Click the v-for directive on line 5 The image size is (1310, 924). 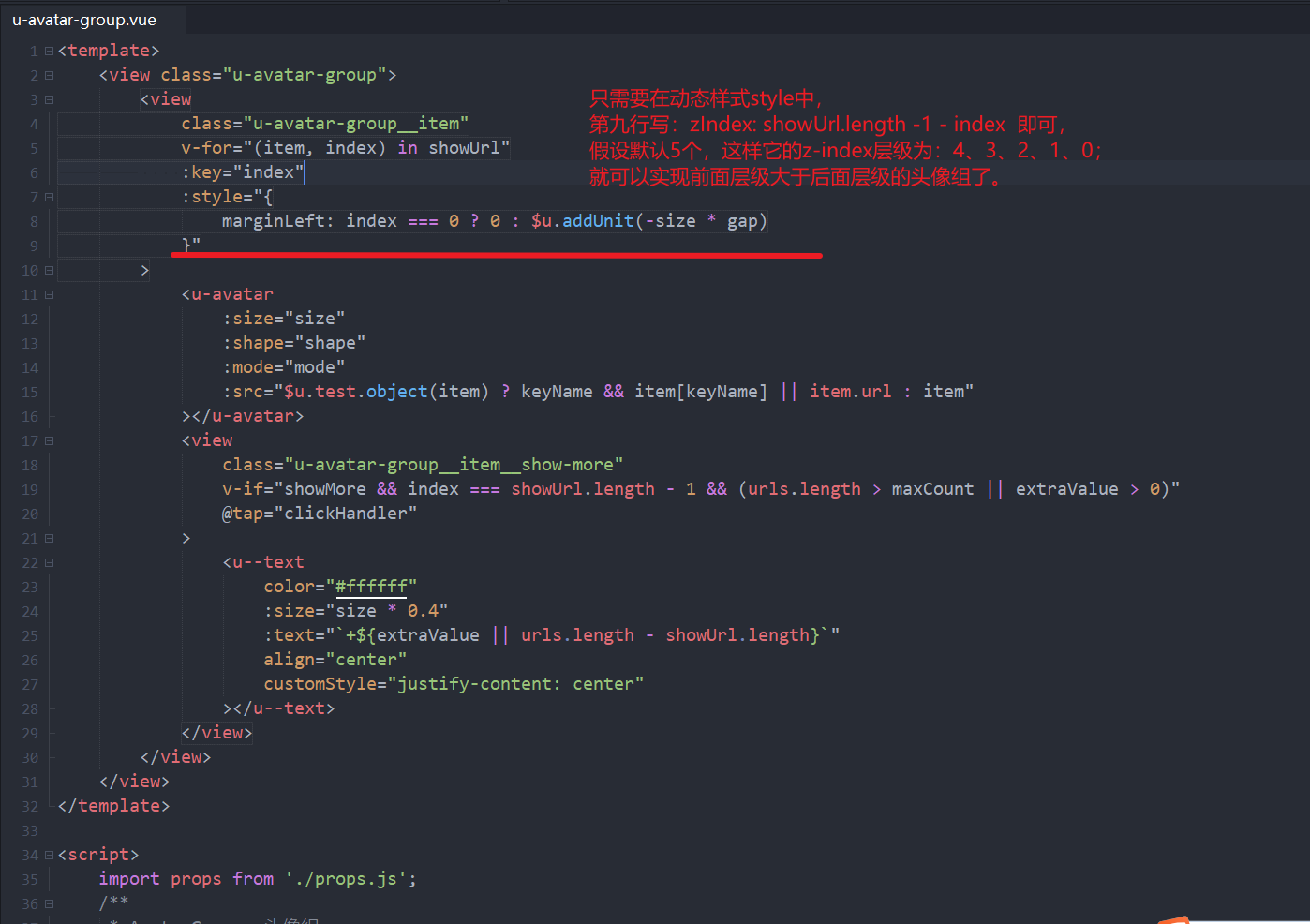pyautogui.click(x=346, y=148)
